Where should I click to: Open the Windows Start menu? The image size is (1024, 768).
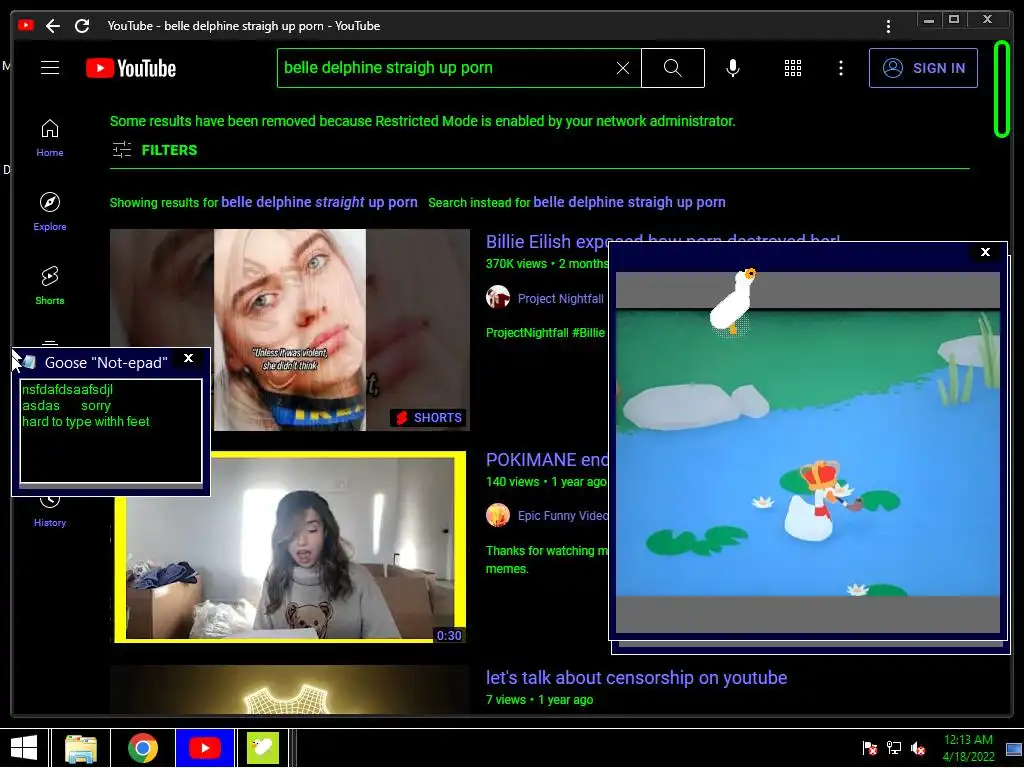24,748
